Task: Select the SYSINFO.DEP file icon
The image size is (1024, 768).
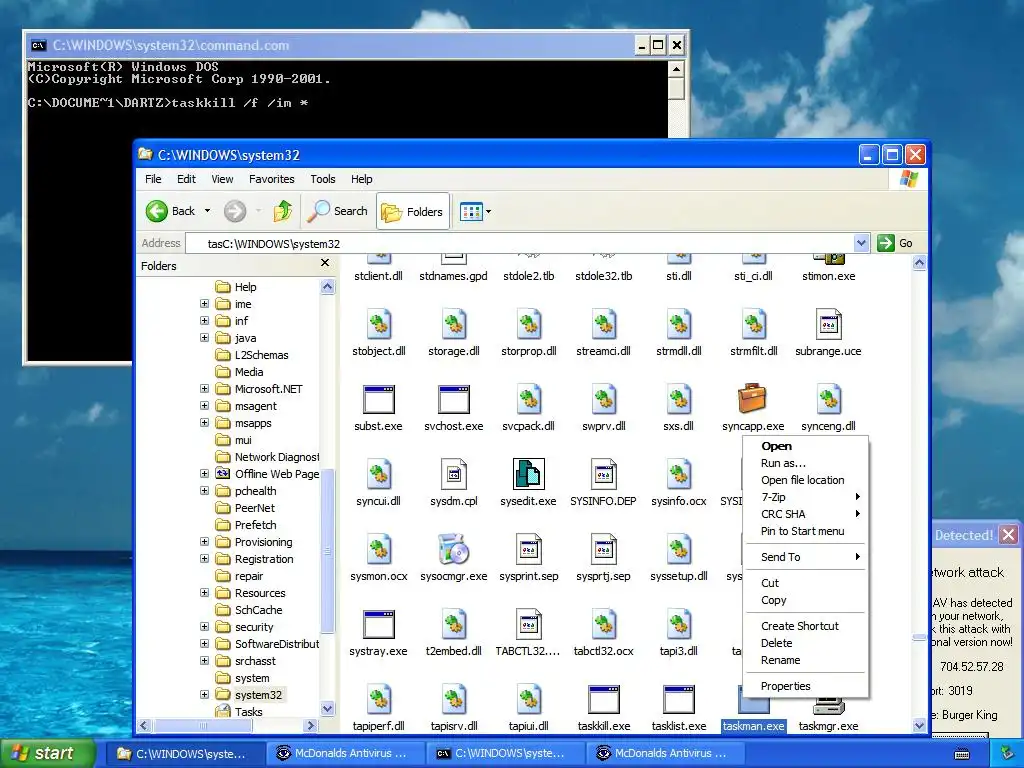Action: (603, 474)
